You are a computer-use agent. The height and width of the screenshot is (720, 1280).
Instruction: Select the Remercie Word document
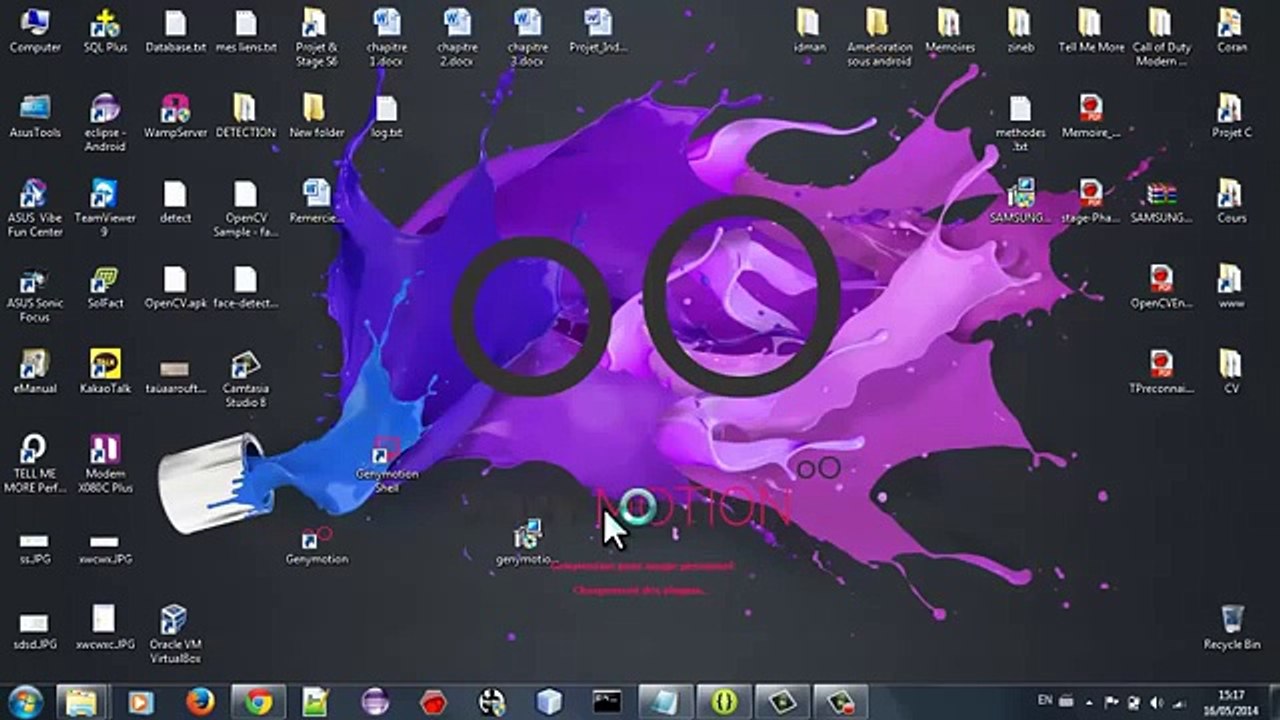click(x=316, y=201)
